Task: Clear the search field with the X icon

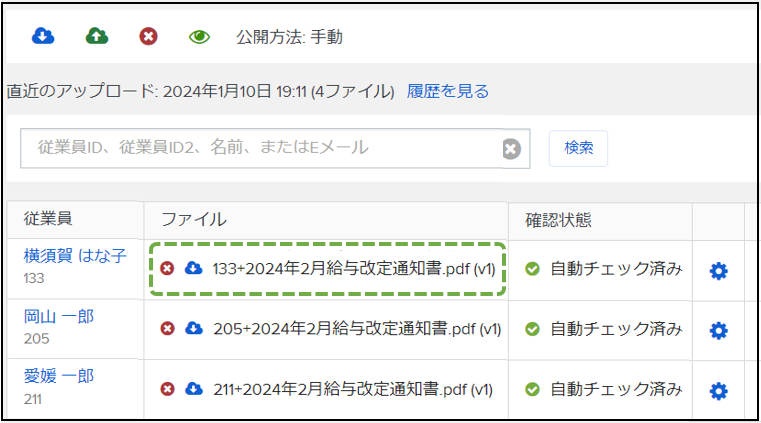Action: pyautogui.click(x=512, y=149)
